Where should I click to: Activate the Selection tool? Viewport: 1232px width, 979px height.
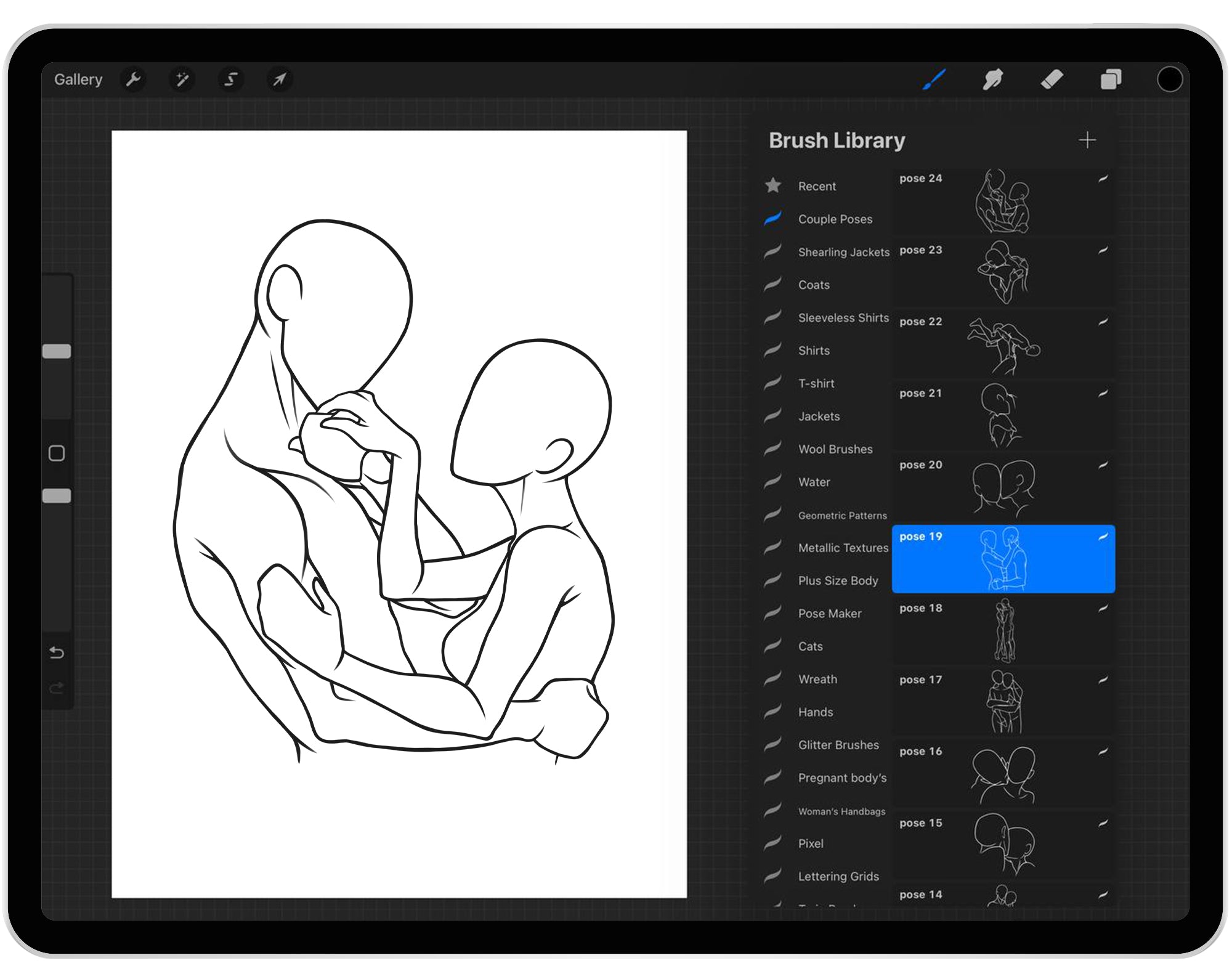(230, 79)
